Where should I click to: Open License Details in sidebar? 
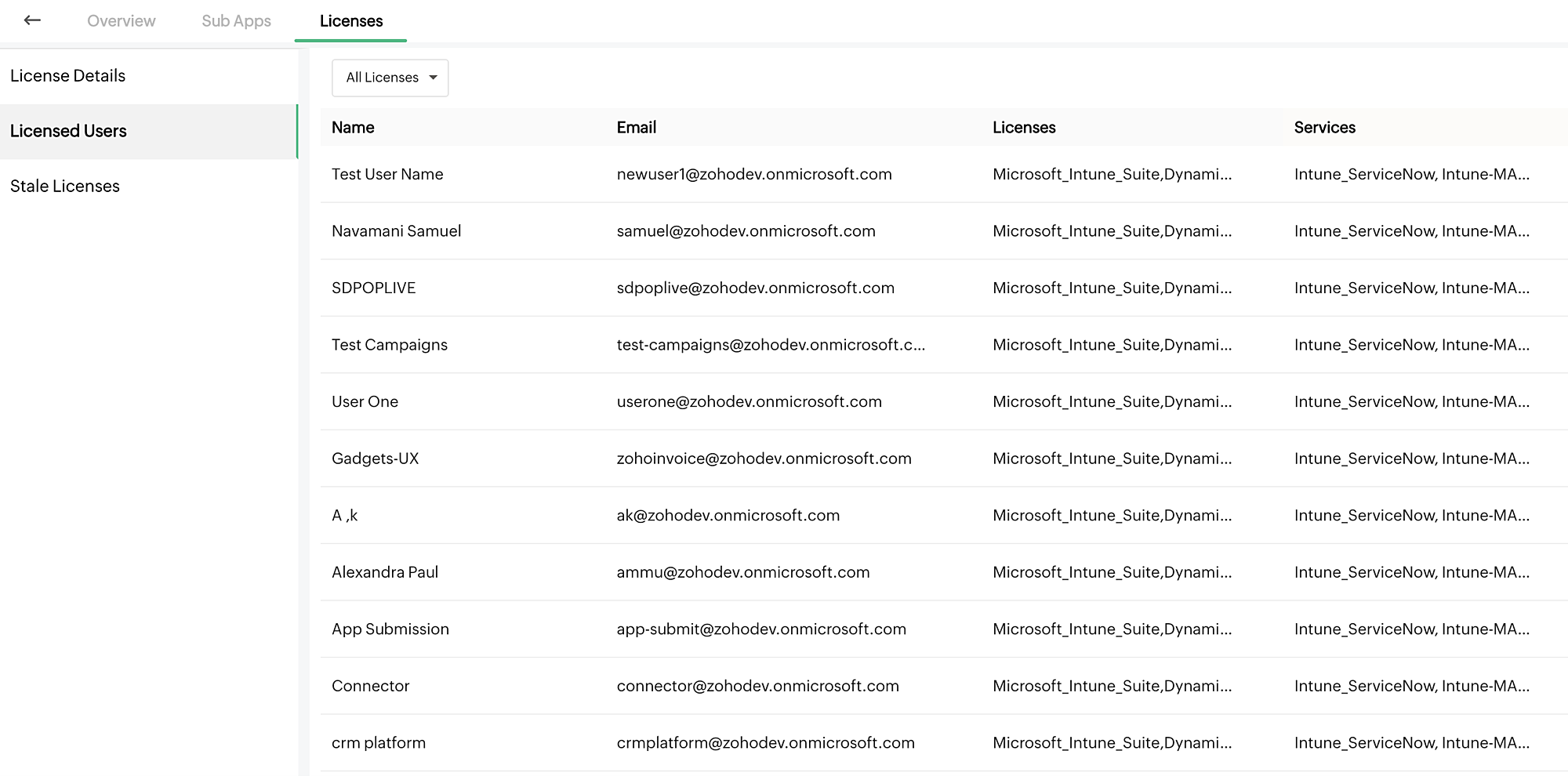(68, 76)
